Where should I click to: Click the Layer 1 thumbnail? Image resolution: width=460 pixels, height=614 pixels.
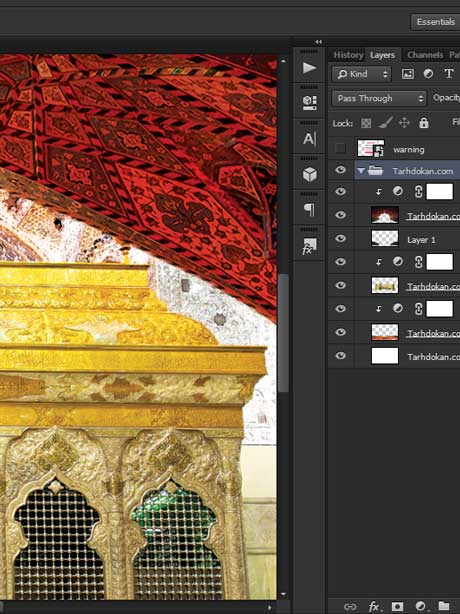pyautogui.click(x=385, y=238)
